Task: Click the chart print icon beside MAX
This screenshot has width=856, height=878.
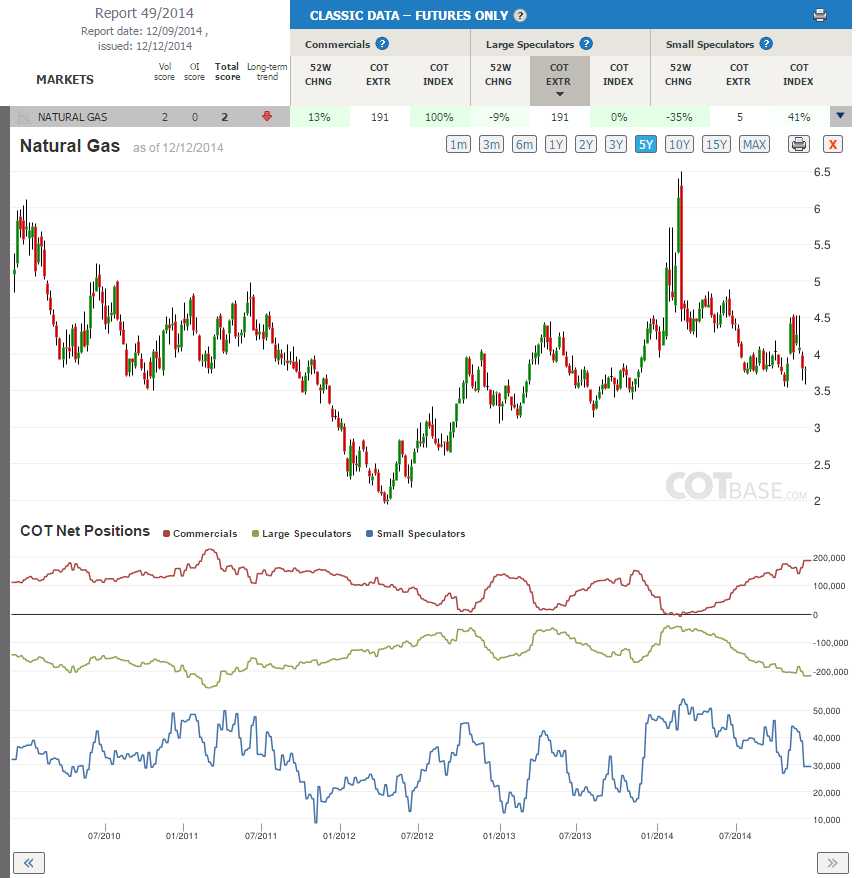Action: [x=799, y=144]
